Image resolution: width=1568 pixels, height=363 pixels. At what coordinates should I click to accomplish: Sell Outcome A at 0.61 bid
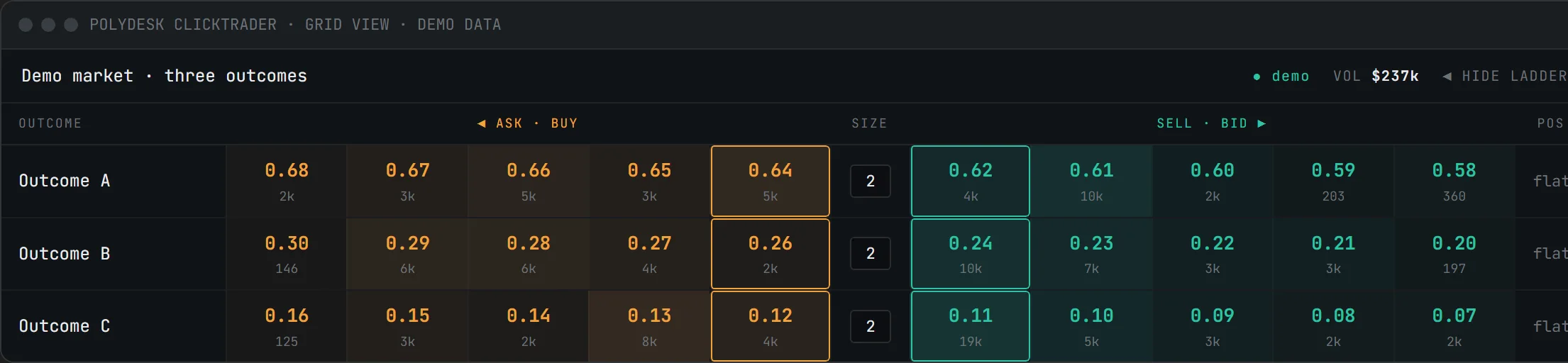click(x=1091, y=181)
